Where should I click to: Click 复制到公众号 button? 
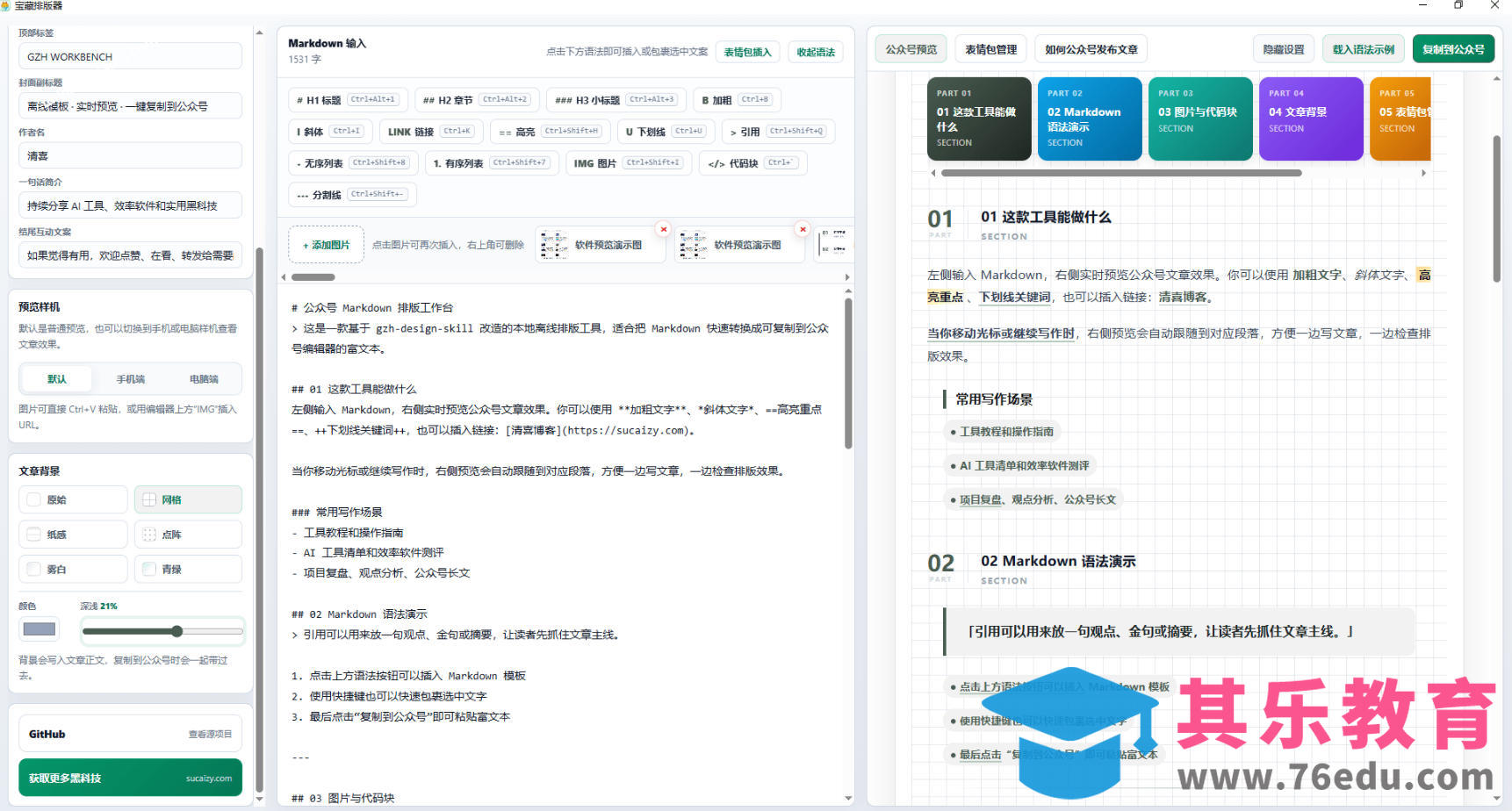point(1453,49)
